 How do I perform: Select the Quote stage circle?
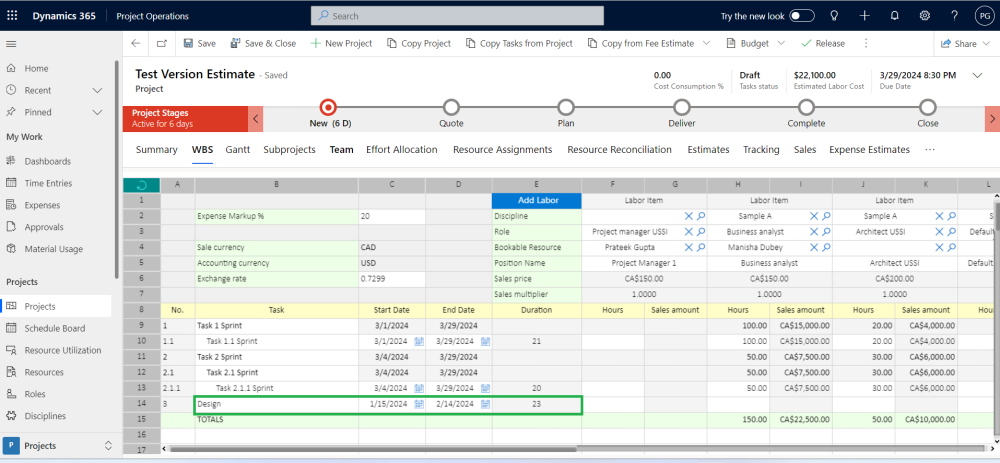[x=451, y=107]
